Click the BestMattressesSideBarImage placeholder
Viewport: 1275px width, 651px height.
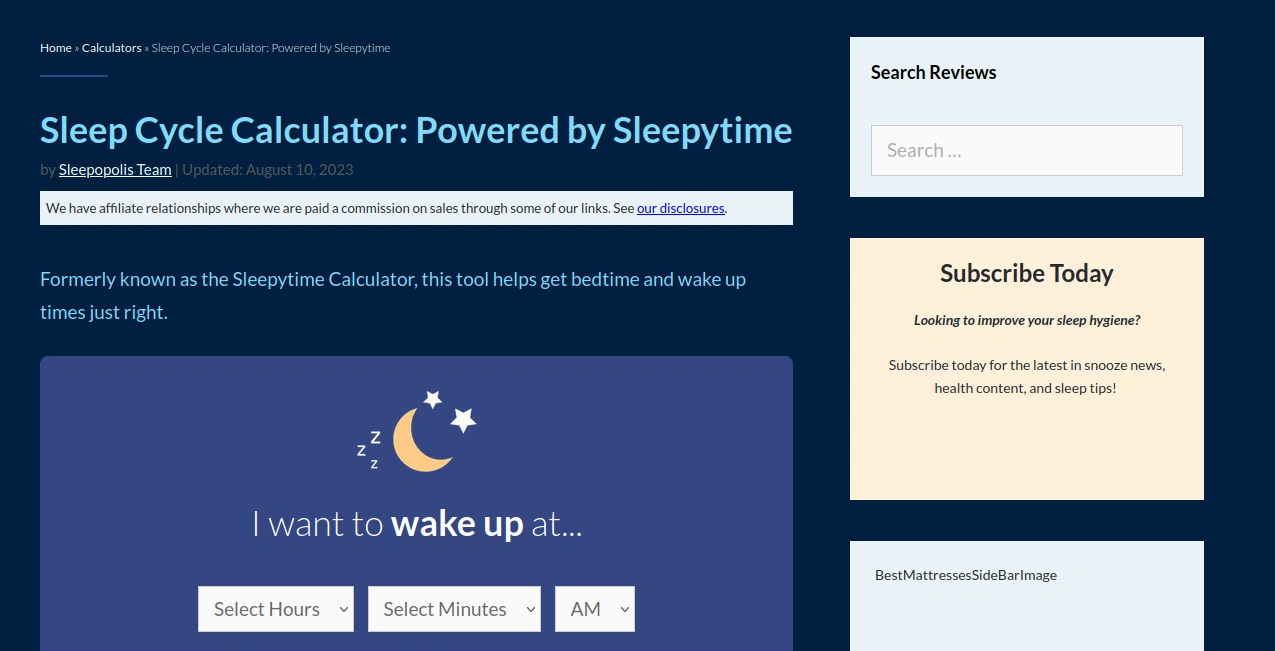(x=965, y=575)
